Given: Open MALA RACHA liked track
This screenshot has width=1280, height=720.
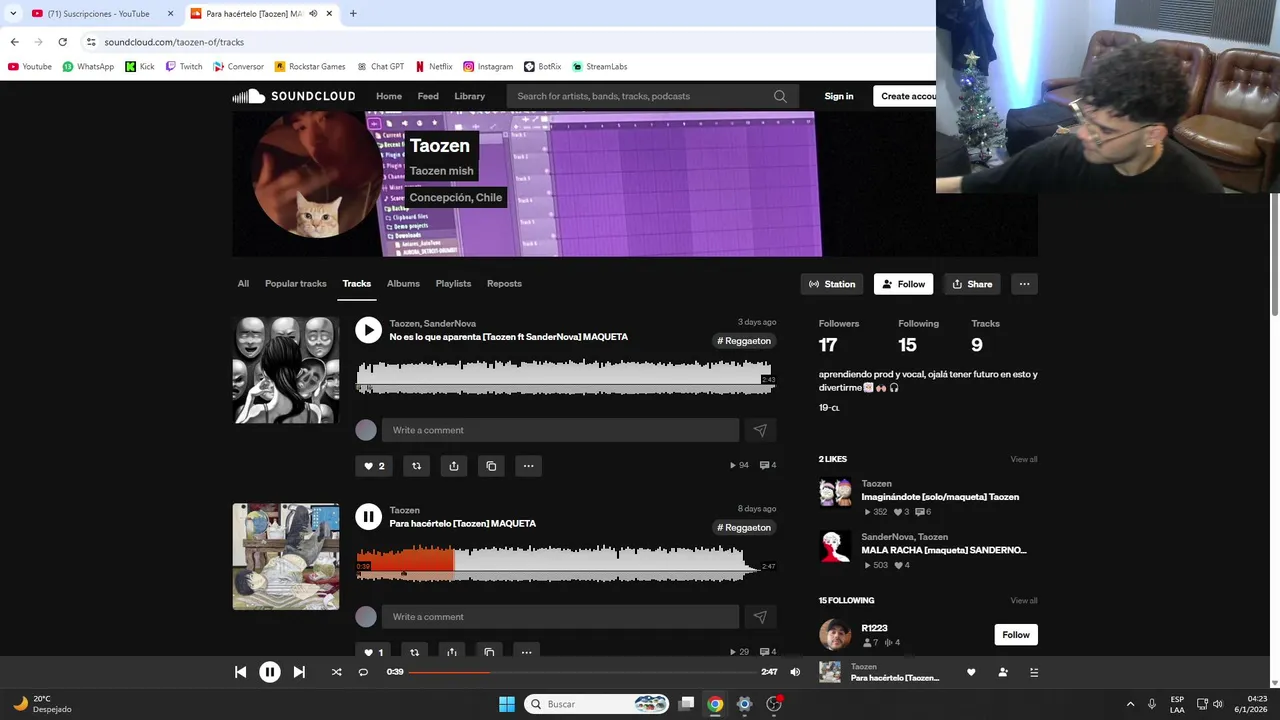Looking at the screenshot, I should [944, 550].
